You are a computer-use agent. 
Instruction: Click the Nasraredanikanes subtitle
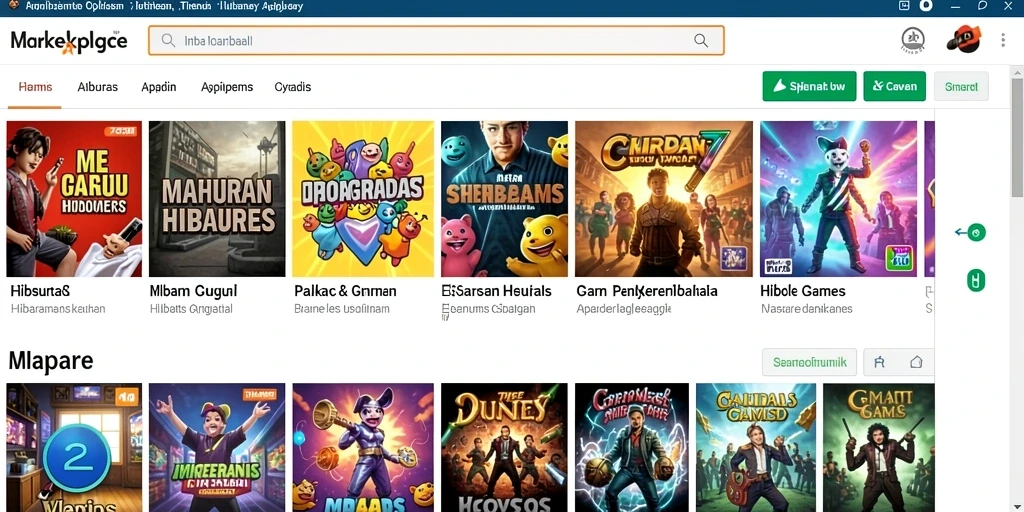(807, 309)
